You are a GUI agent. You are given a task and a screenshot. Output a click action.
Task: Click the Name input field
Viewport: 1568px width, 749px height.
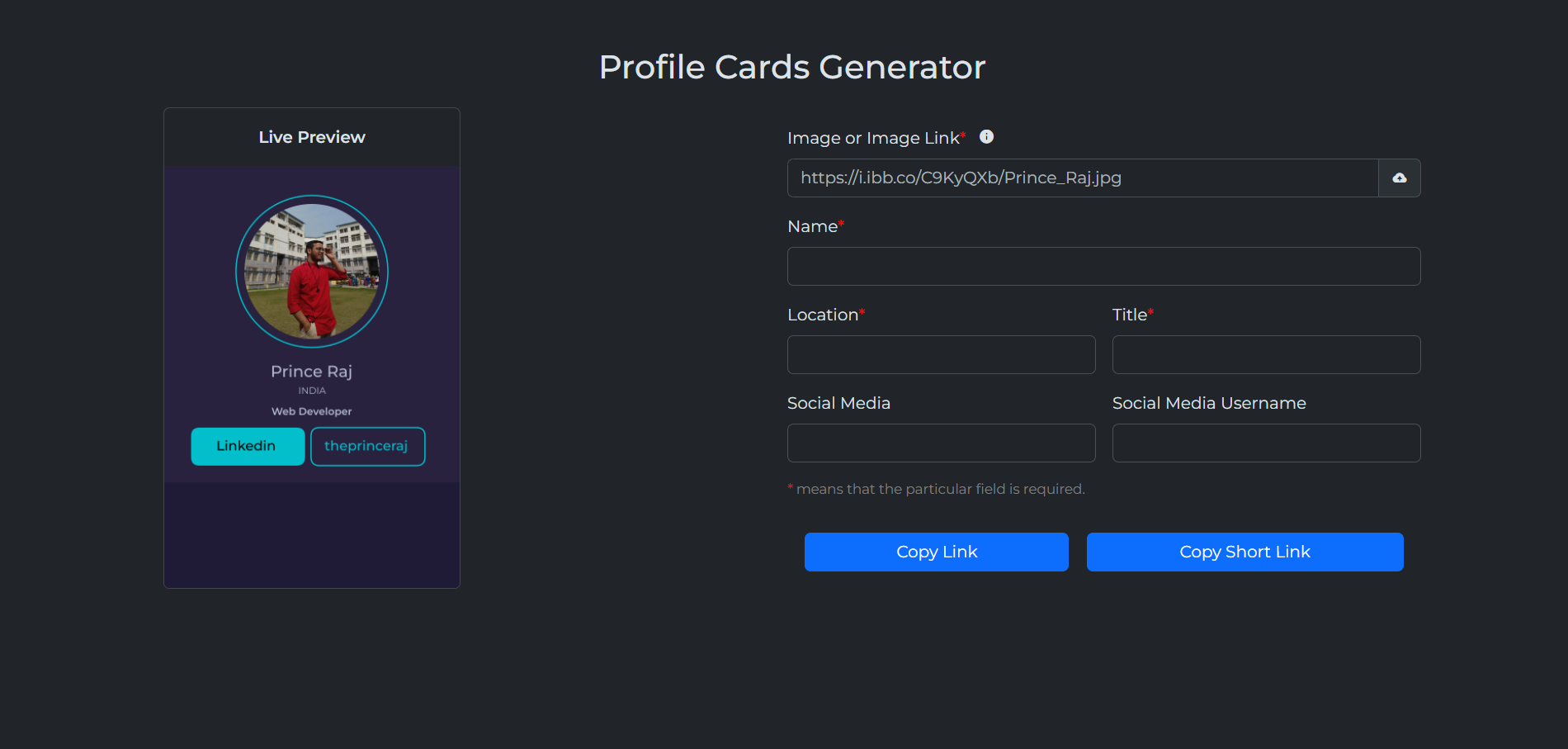(1103, 266)
